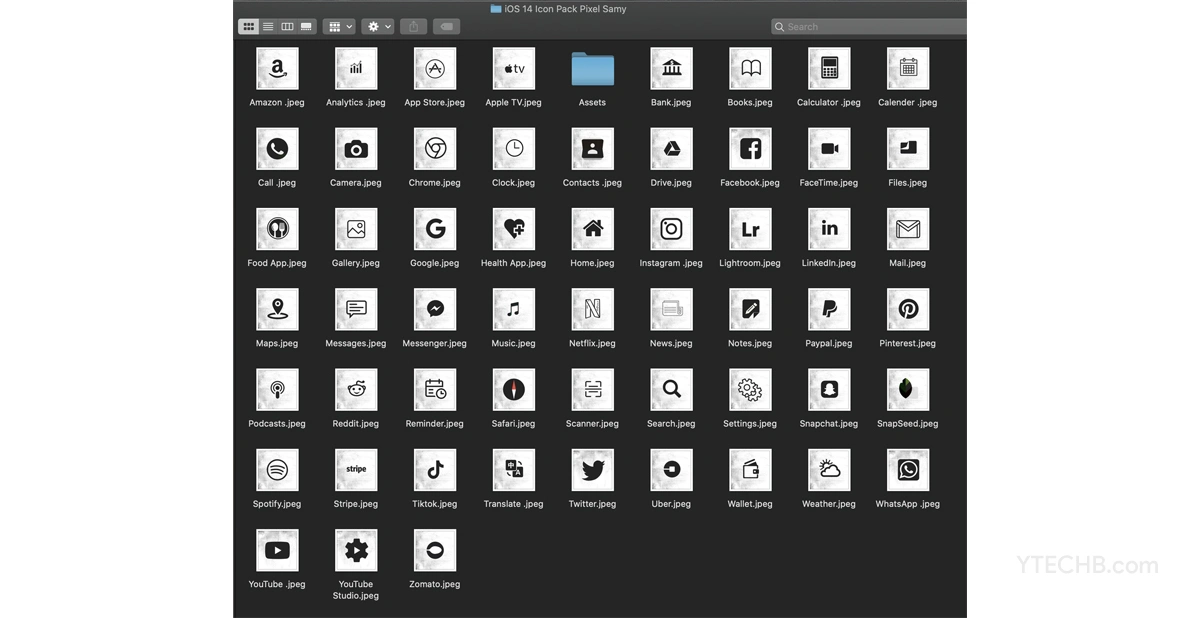Open the group-by arrangement dropdown
This screenshot has height=618, width=1200.
(x=340, y=27)
